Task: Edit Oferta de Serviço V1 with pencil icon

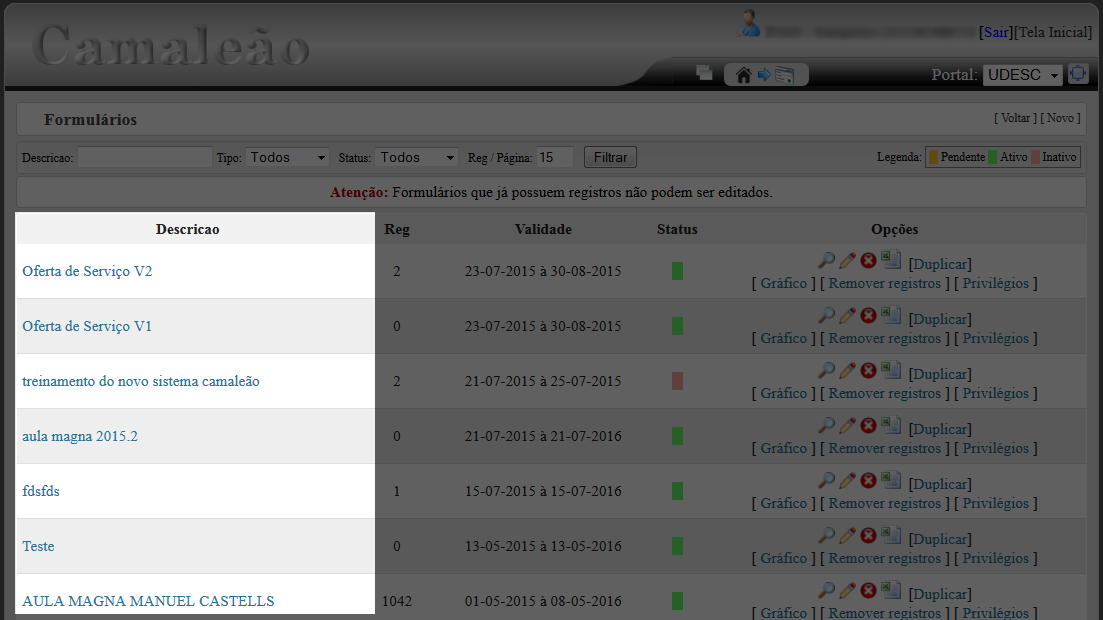Action: (847, 315)
